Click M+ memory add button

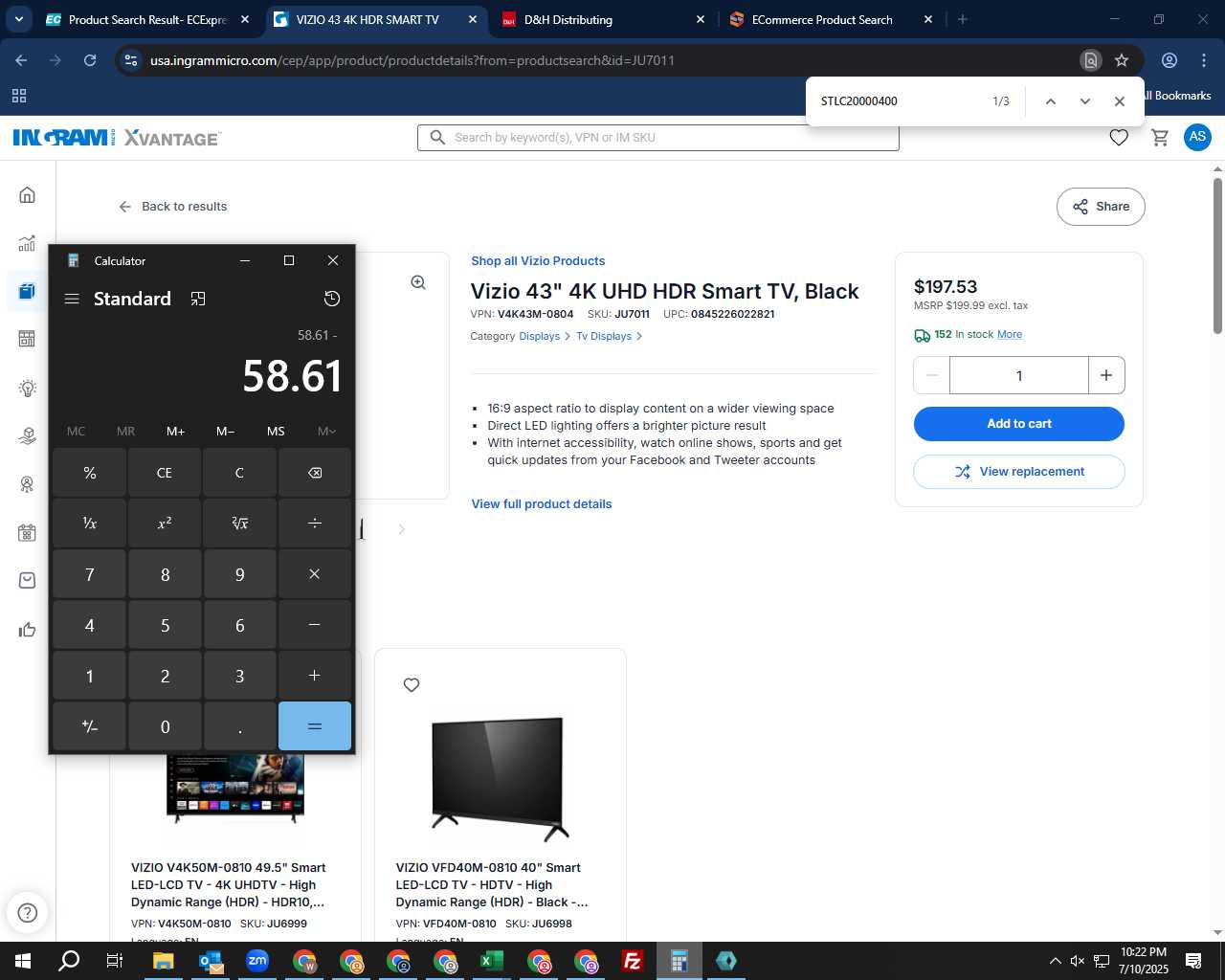click(x=176, y=432)
